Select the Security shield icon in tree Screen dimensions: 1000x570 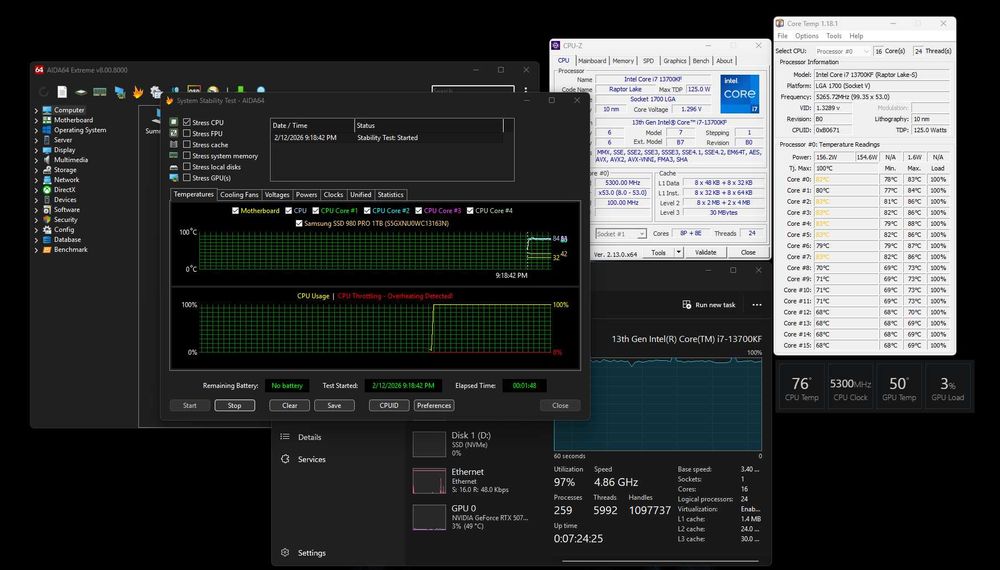pos(47,219)
